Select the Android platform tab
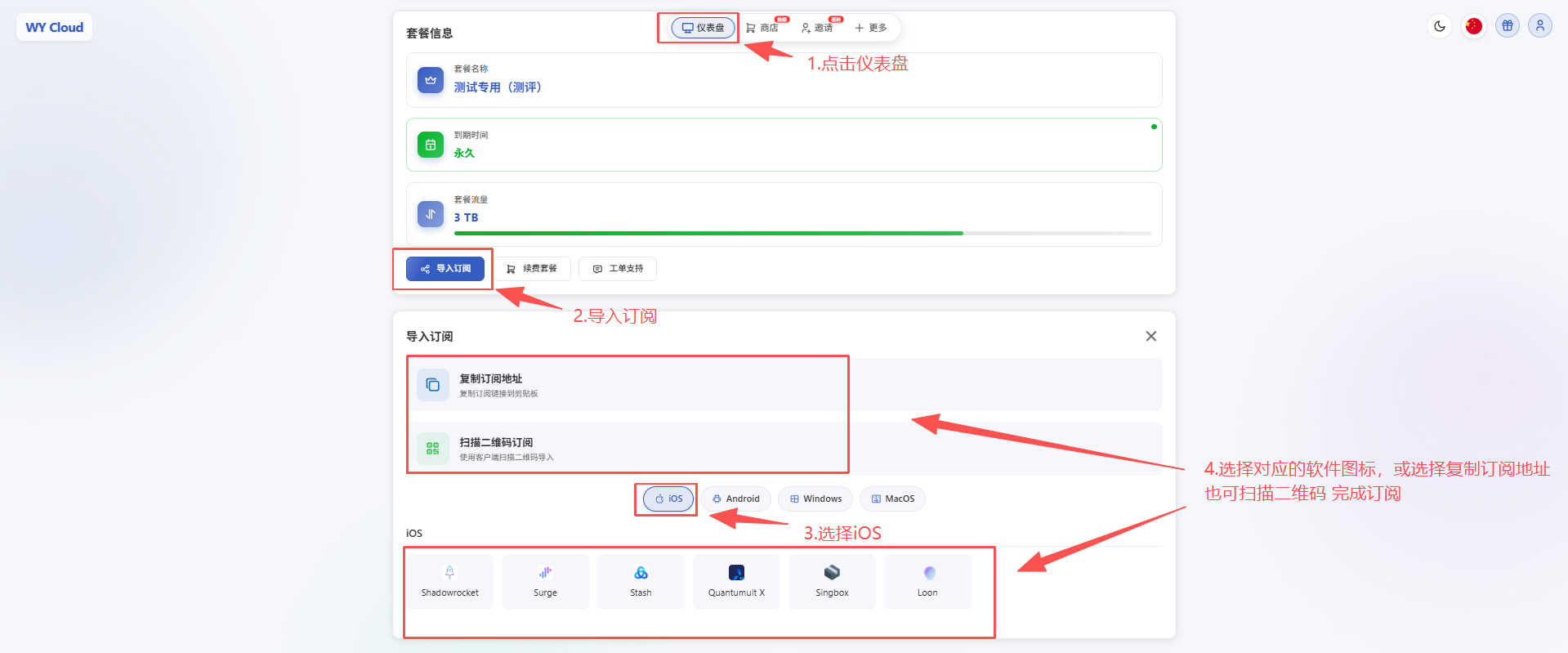 click(x=735, y=499)
